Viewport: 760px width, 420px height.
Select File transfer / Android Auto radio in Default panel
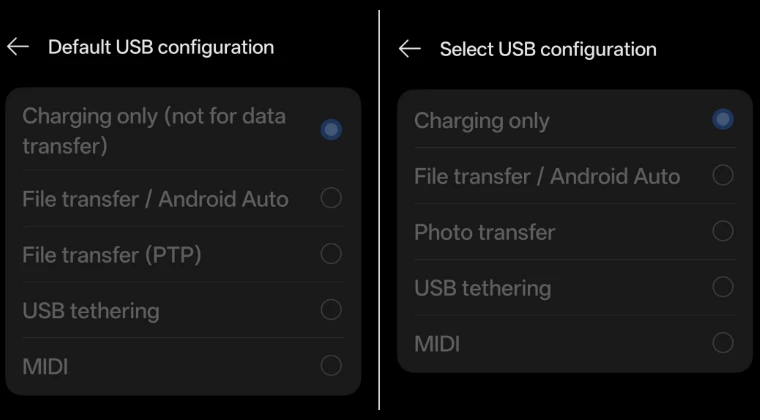coord(331,198)
